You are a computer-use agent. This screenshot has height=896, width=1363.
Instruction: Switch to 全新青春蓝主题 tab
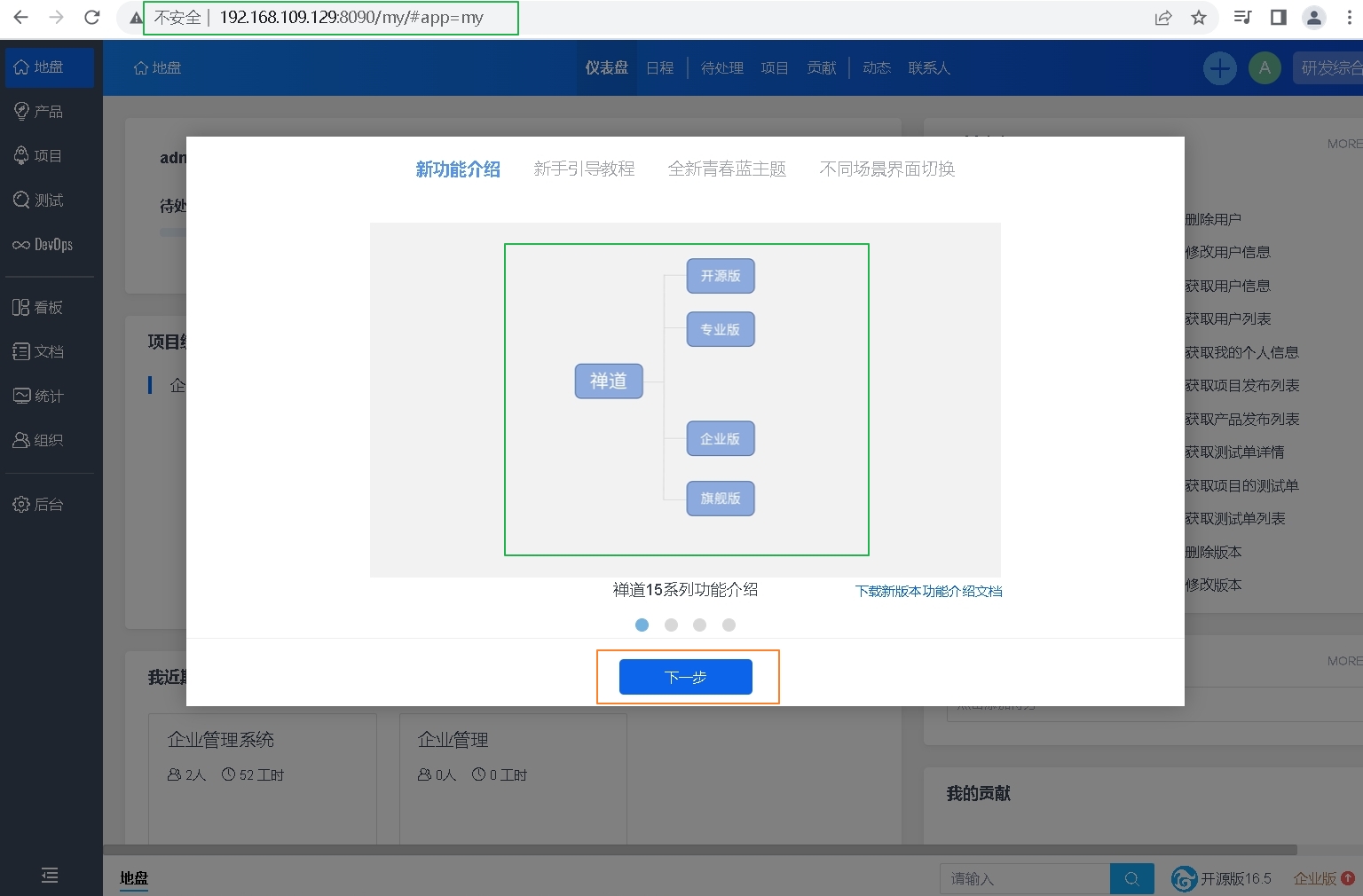point(727,169)
